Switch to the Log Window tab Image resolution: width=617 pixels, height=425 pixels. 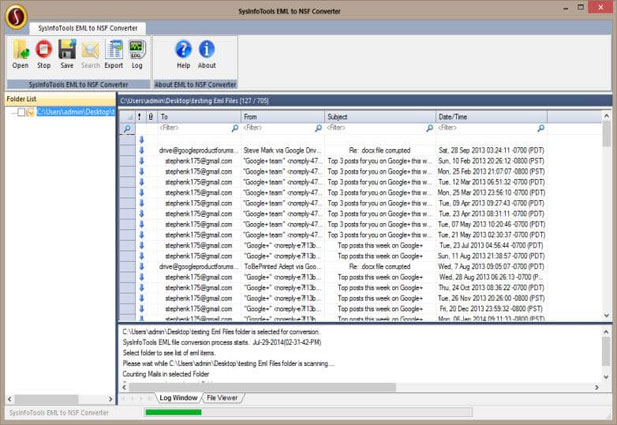(x=178, y=398)
